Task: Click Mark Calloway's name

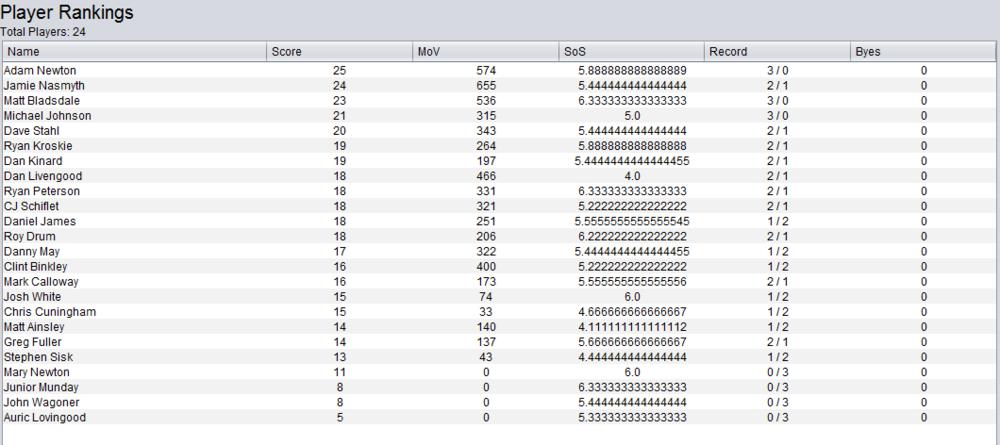Action: (41, 282)
